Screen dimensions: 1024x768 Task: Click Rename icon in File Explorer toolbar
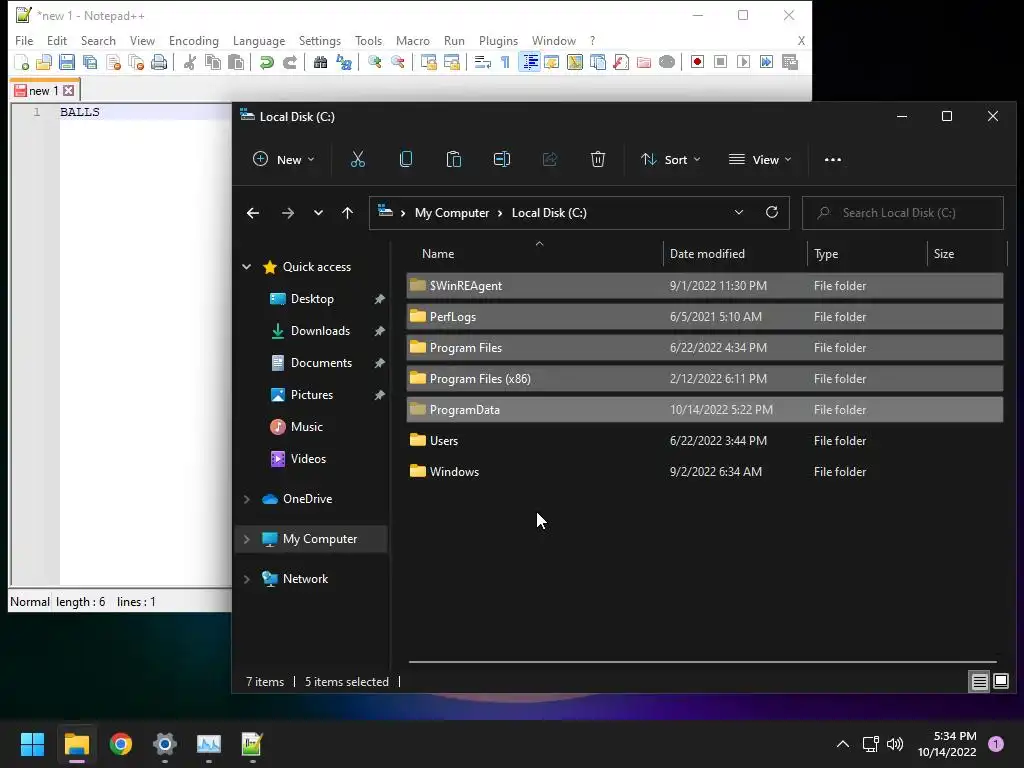502,159
